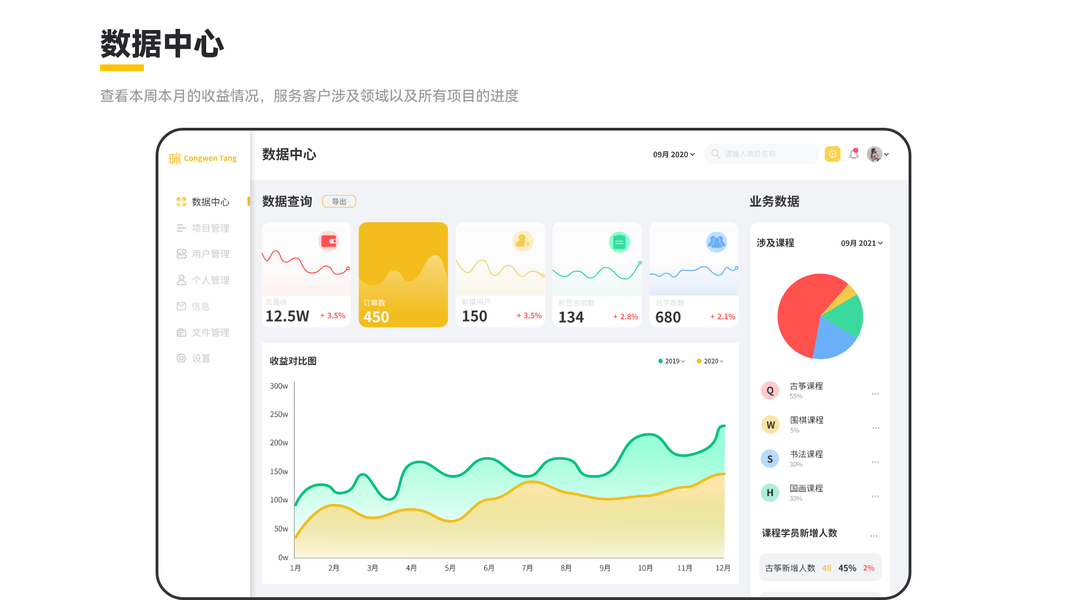
Task: Click the 古筝课程 label
Action: pos(806,386)
